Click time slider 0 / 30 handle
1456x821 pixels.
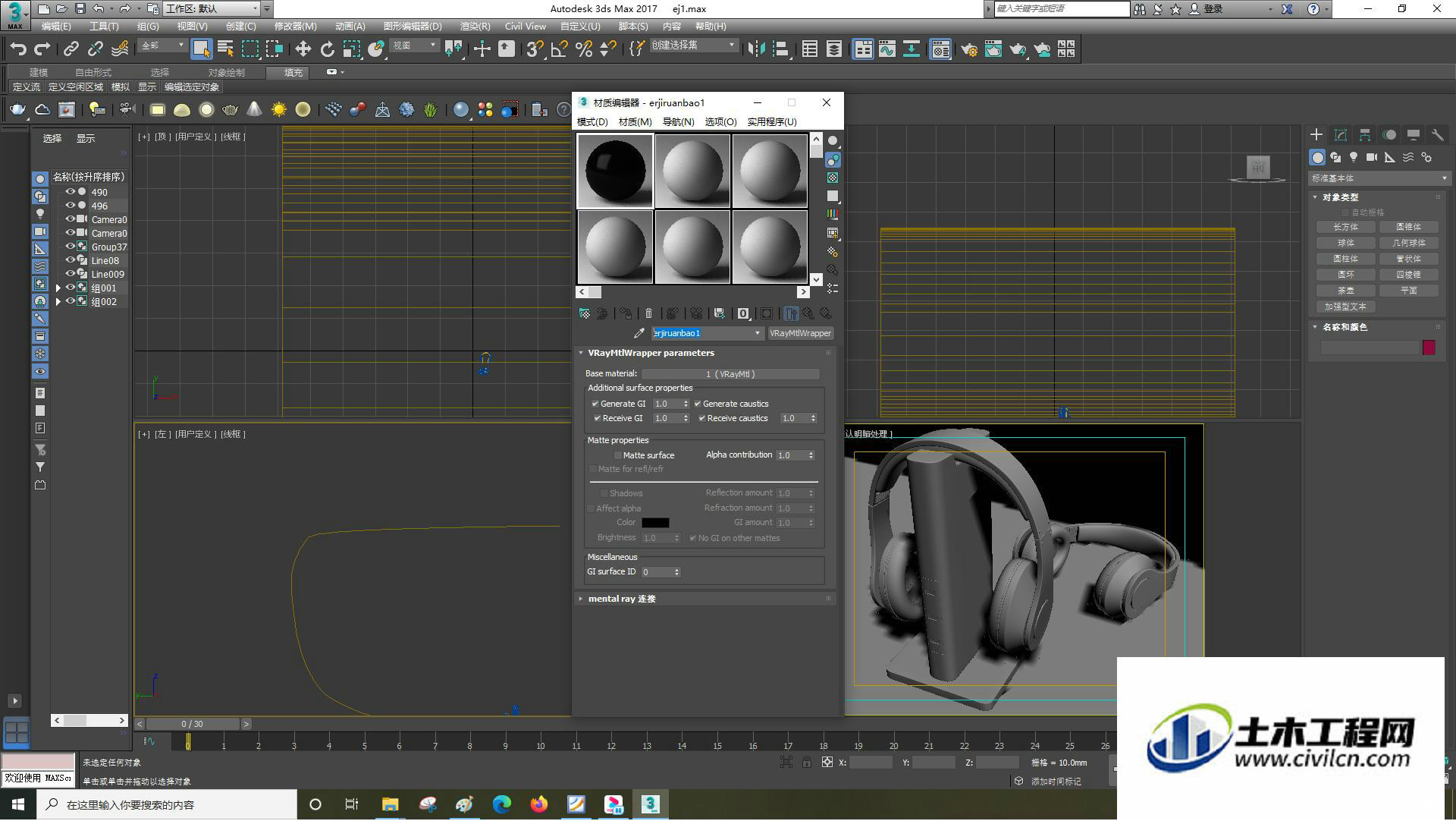pos(193,725)
